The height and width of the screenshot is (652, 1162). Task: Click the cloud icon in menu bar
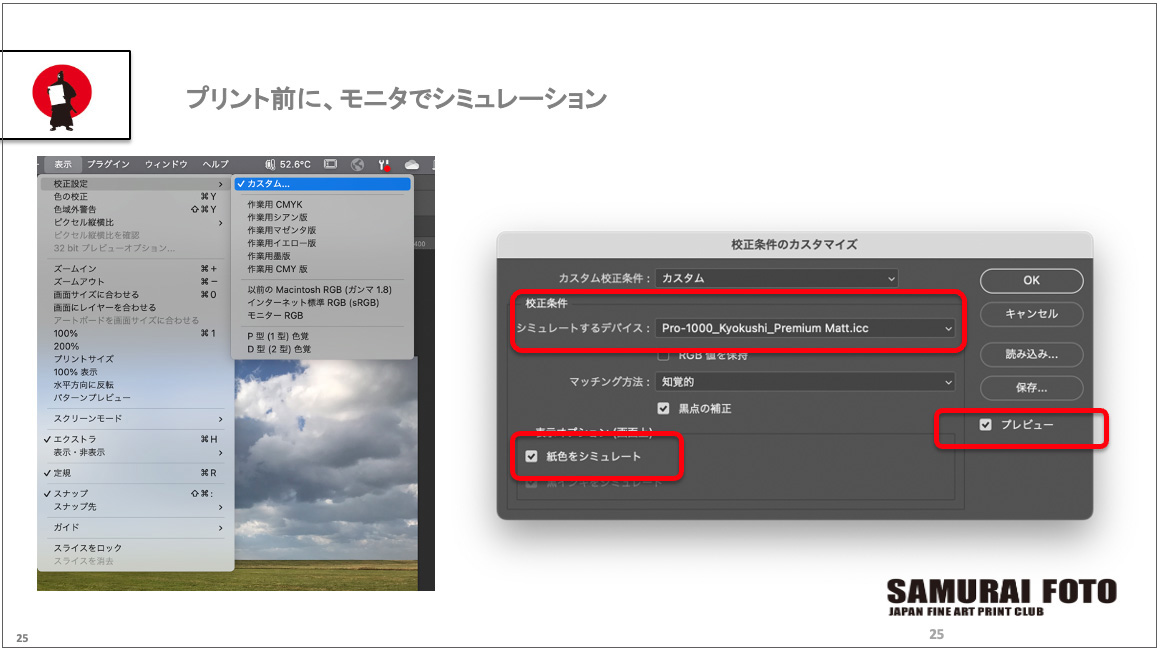(x=411, y=164)
